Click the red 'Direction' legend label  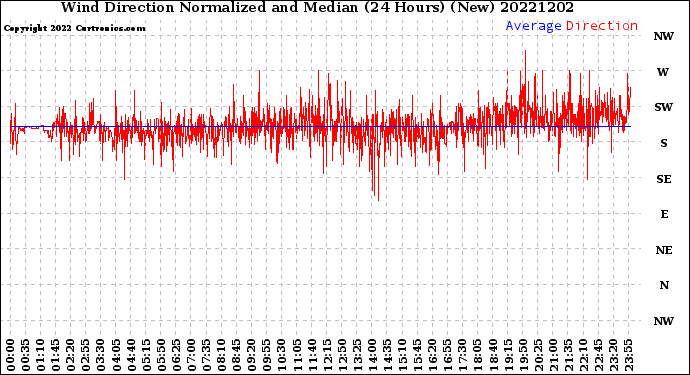[602, 26]
